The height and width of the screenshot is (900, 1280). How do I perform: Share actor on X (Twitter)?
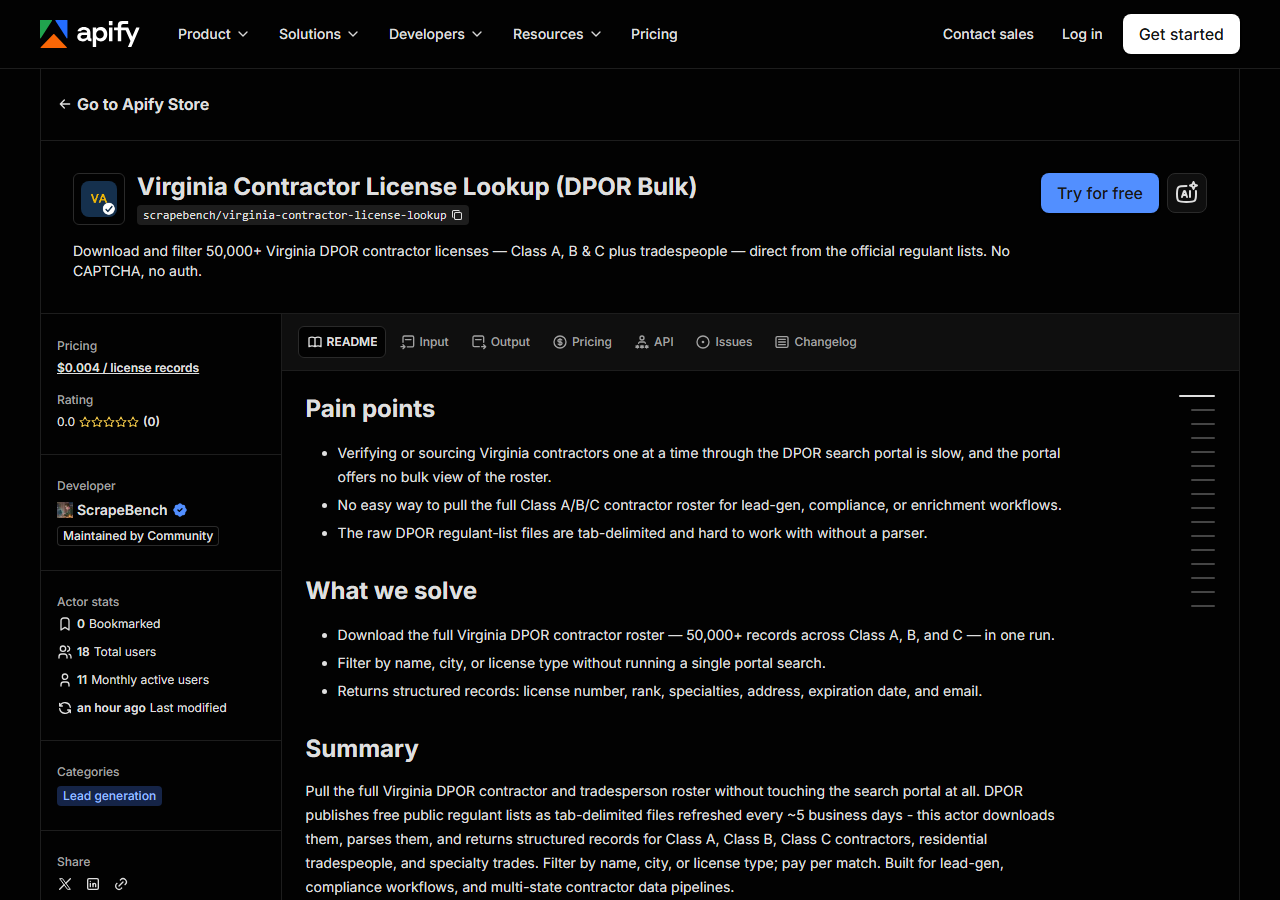(65, 884)
